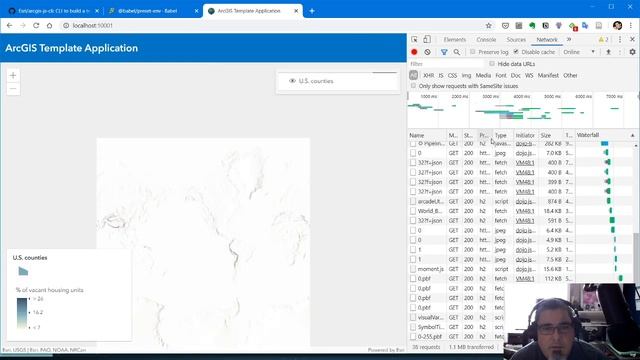The height and width of the screenshot is (360, 640).
Task: Go forward in browser history
Action: [23, 25]
